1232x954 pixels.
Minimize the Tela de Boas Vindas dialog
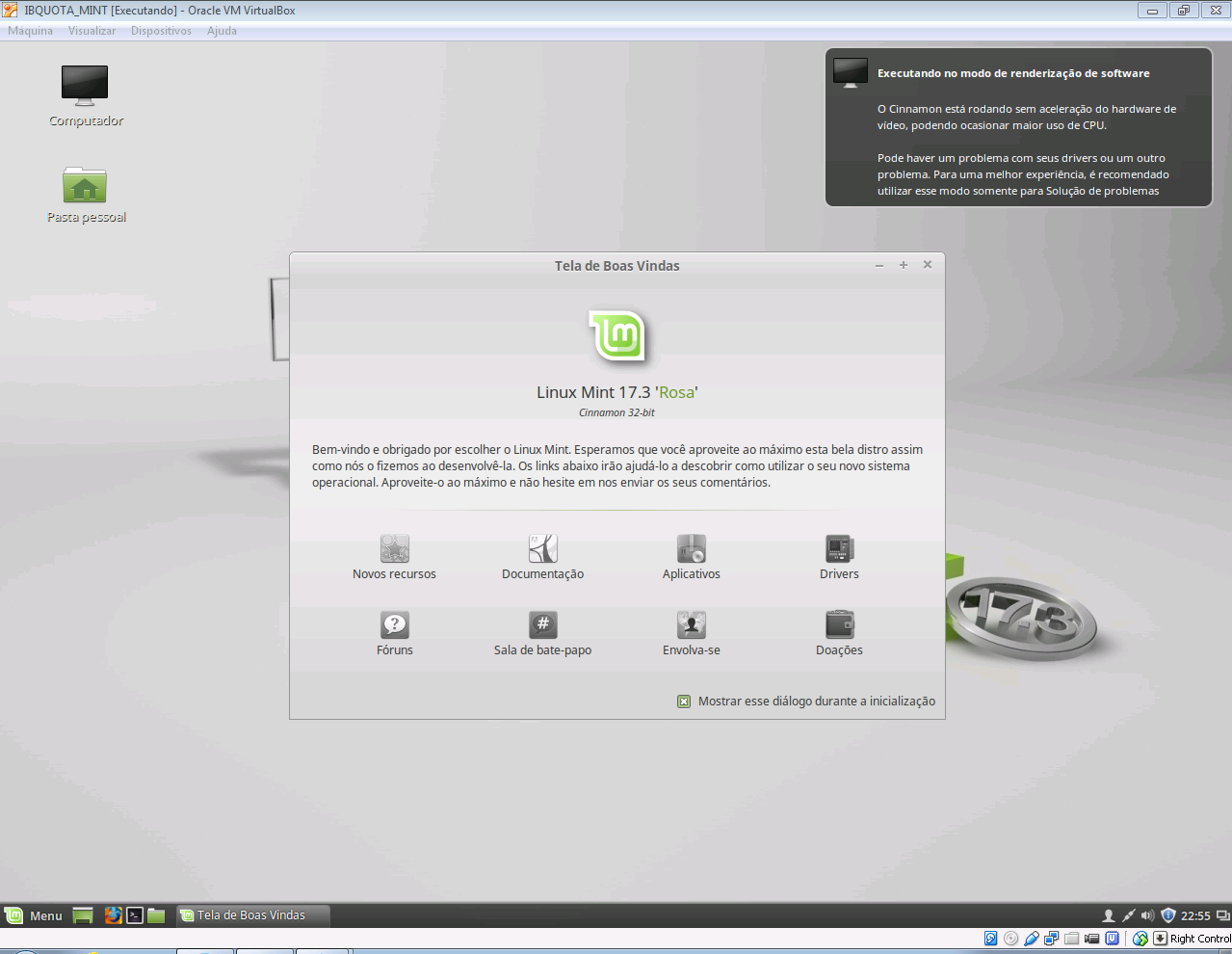[879, 265]
